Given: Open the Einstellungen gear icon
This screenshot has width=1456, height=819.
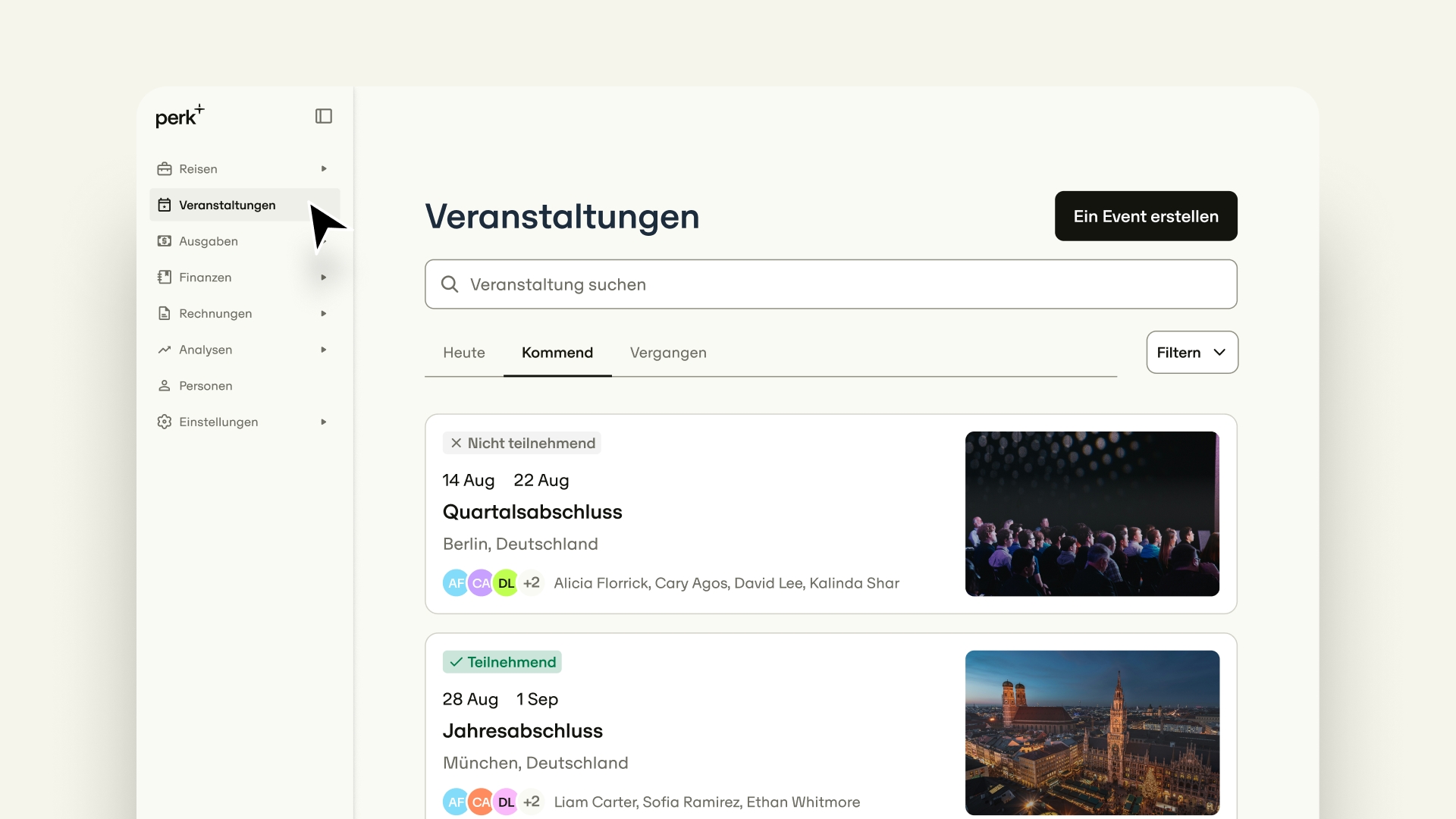Looking at the screenshot, I should 165,422.
